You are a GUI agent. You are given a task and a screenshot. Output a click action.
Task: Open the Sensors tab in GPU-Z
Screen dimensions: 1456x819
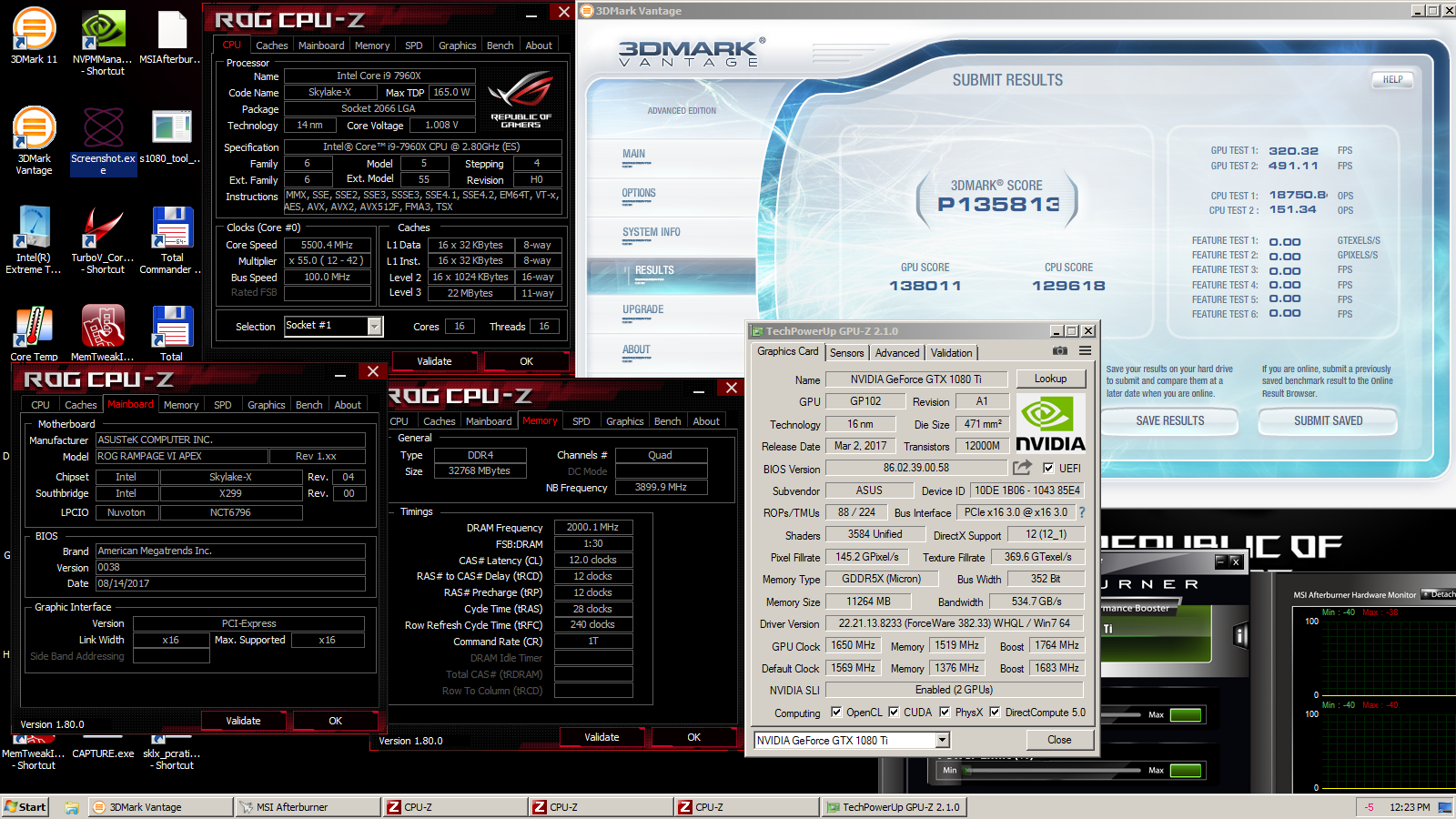point(846,353)
